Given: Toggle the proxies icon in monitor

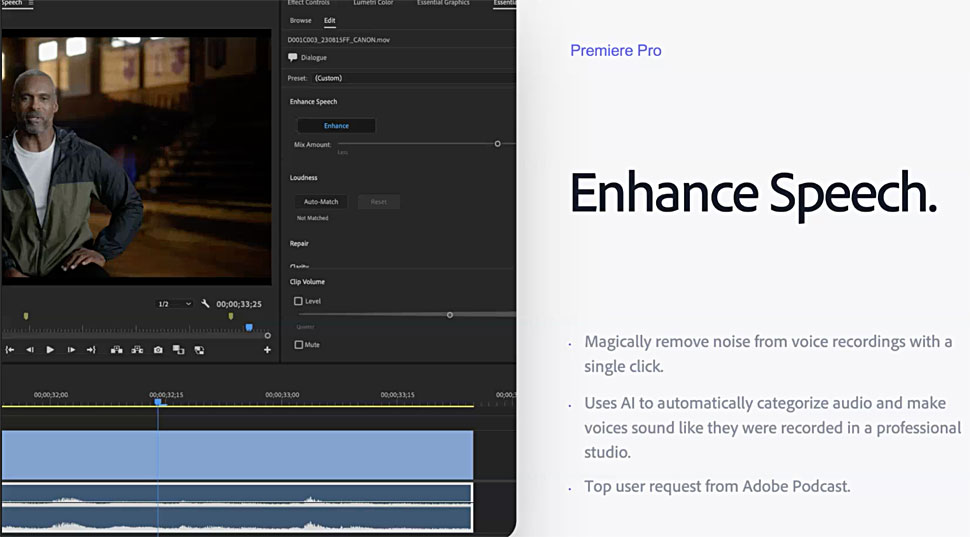Looking at the screenshot, I should (x=199, y=350).
